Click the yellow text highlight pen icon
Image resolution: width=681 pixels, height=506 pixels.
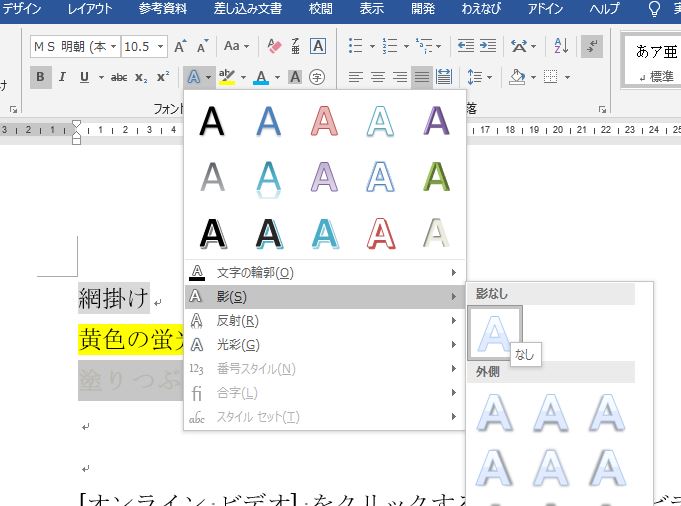pyautogui.click(x=227, y=77)
